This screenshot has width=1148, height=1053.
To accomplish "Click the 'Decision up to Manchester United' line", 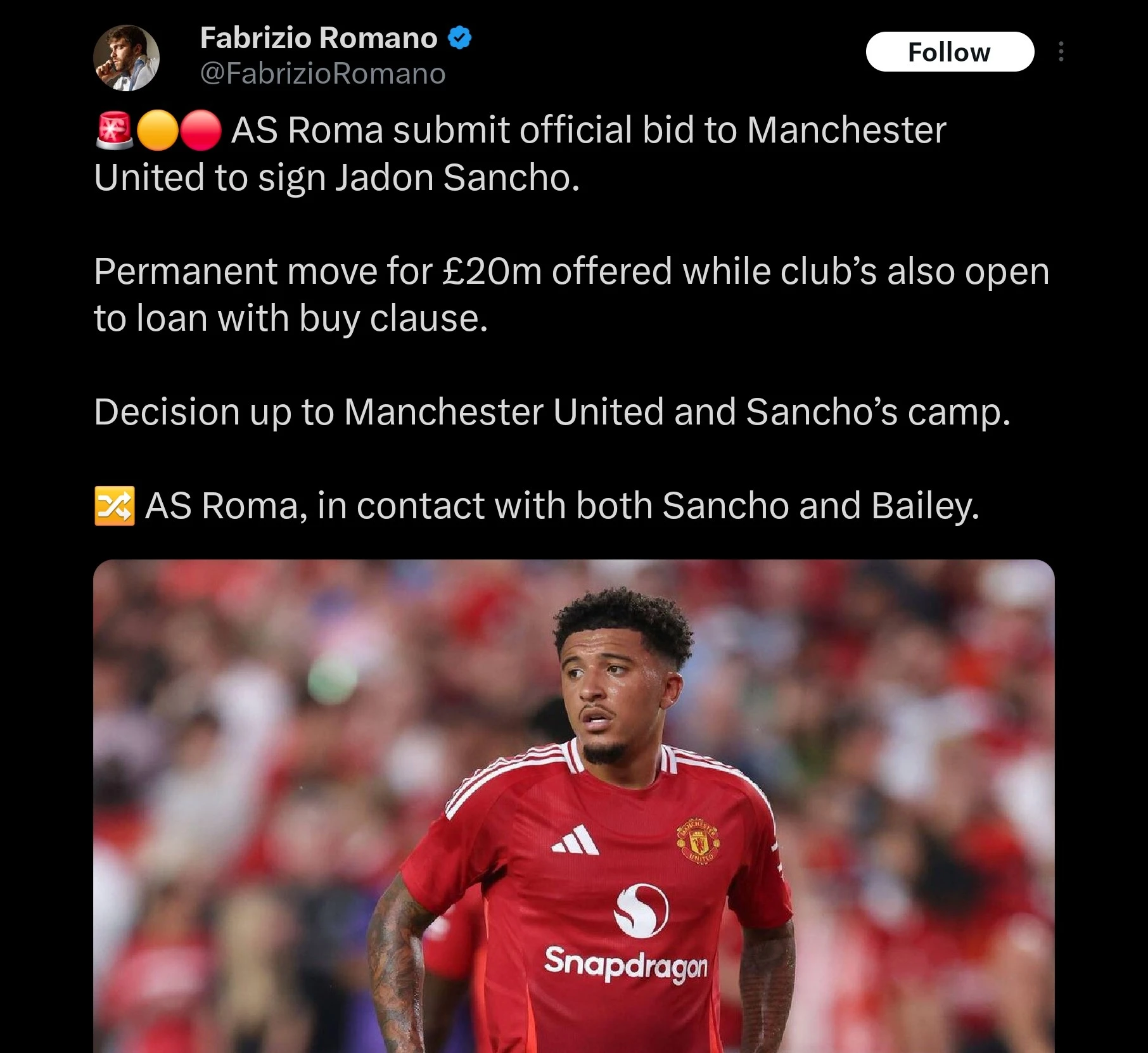I will click(552, 412).
